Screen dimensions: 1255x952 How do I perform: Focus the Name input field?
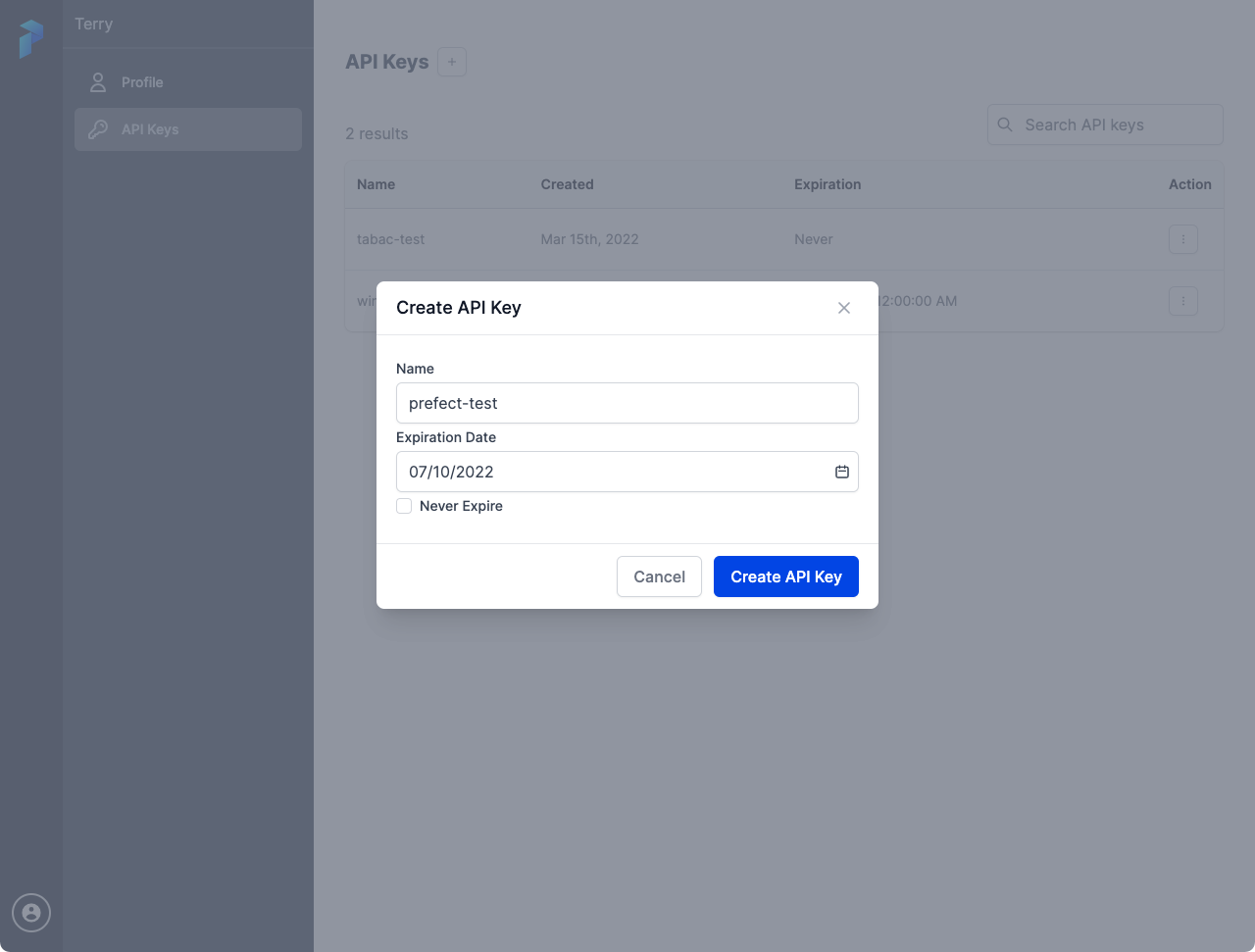[627, 403]
